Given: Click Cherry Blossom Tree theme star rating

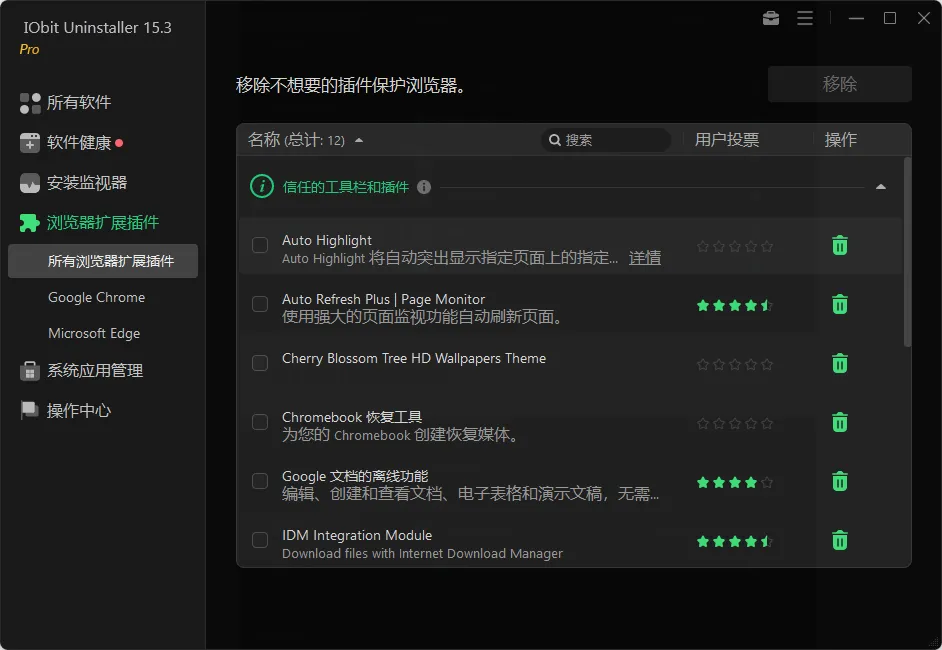Looking at the screenshot, I should (x=735, y=364).
